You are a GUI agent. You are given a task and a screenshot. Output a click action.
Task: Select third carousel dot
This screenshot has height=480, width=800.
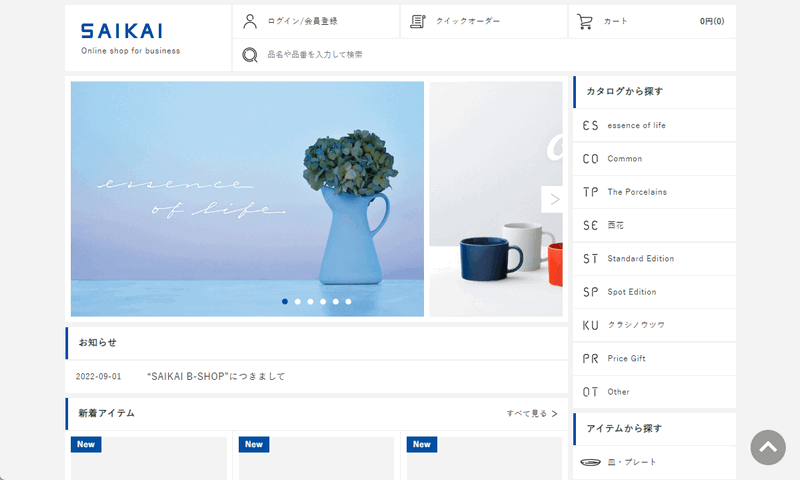click(310, 301)
